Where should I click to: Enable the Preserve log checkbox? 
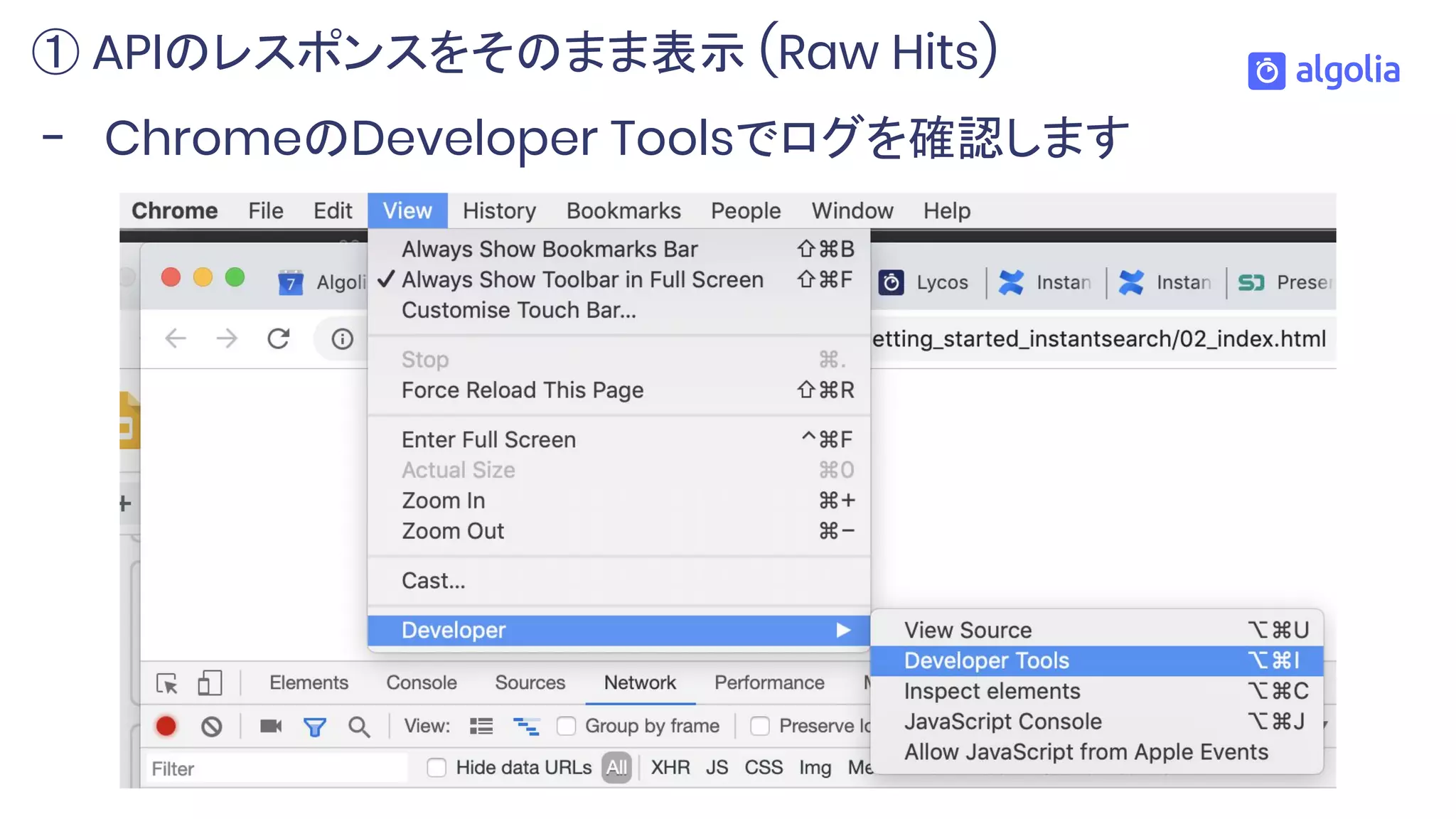760,727
